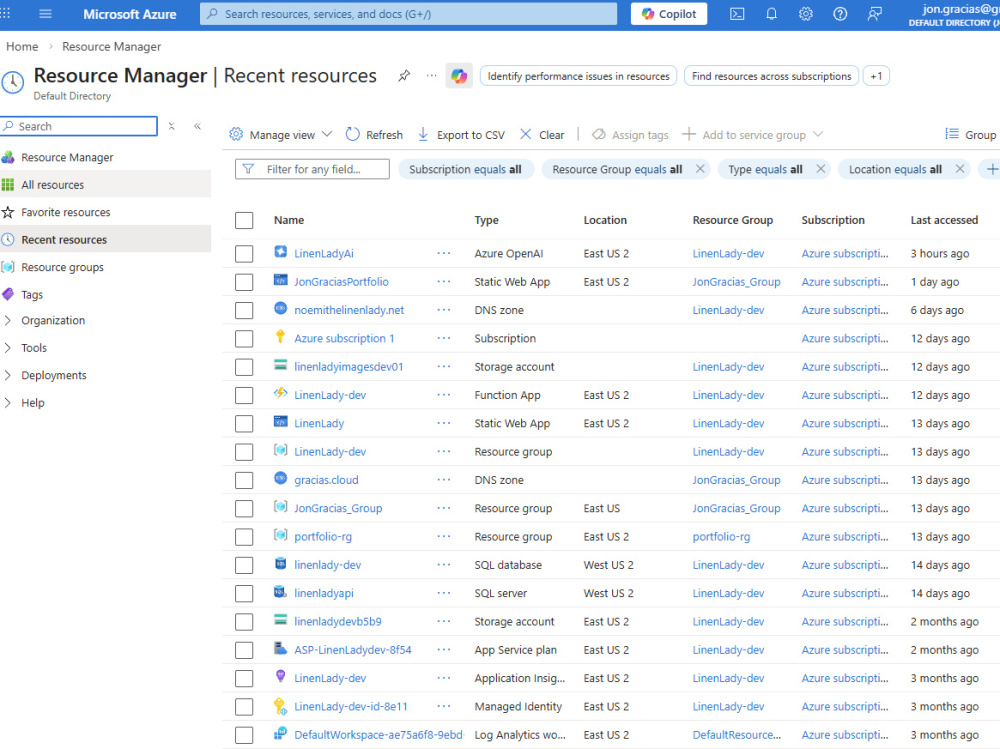Viewport: 1000px width, 749px height.
Task: Pin Resource Manager page to dashboard
Action: pos(404,76)
